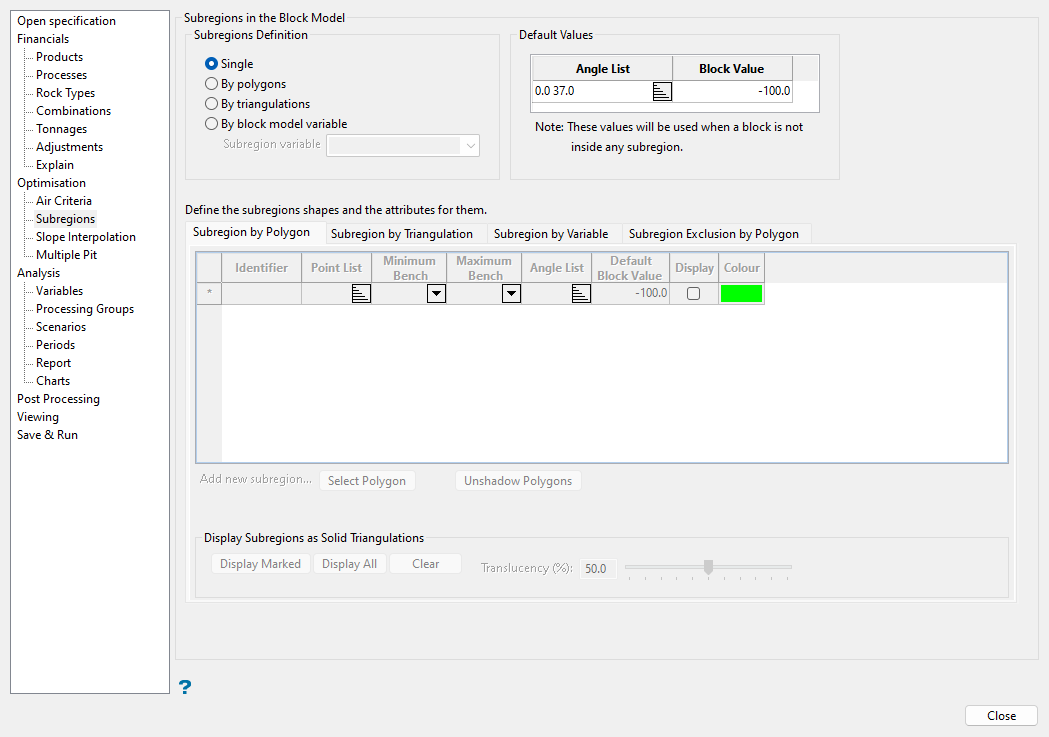Open the Default Values angle list editor icon
This screenshot has height=737, width=1049.
pyautogui.click(x=662, y=92)
